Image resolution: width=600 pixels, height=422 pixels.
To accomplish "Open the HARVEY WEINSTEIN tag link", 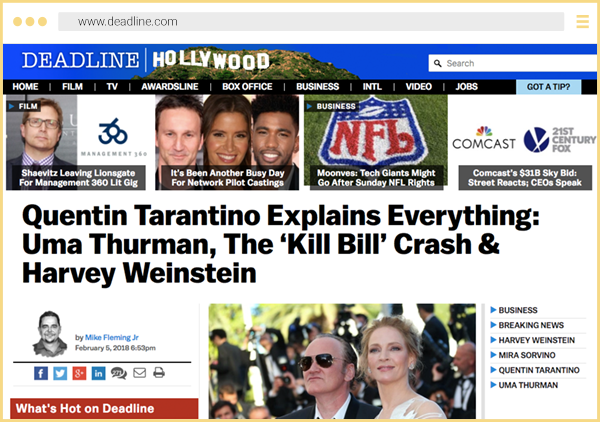I will [538, 340].
